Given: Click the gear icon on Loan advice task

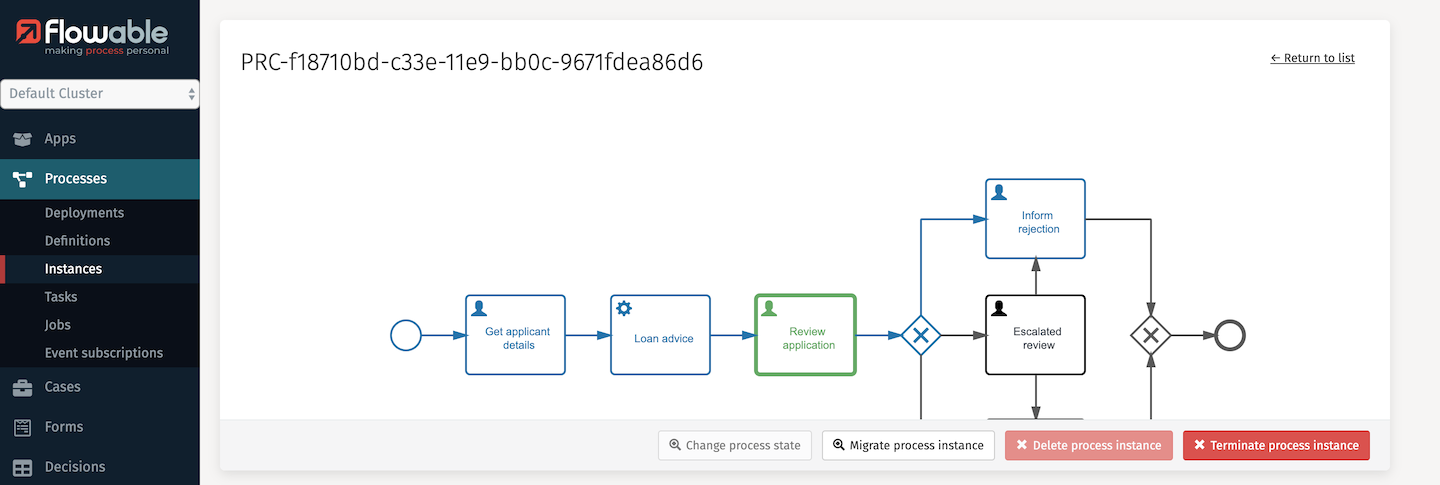Looking at the screenshot, I should [624, 308].
